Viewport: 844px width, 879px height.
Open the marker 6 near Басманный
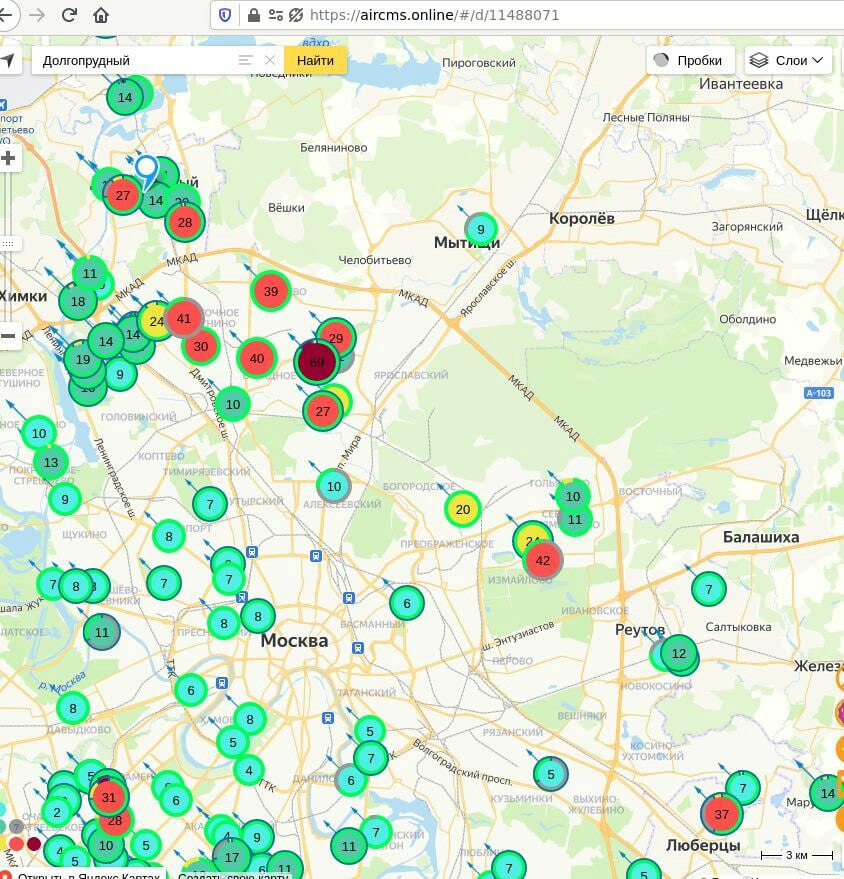tap(407, 603)
